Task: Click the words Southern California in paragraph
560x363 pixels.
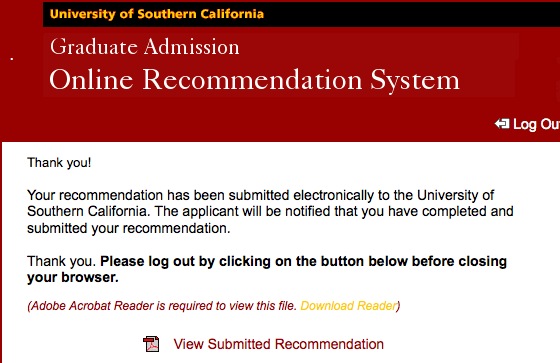Action: pos(88,211)
